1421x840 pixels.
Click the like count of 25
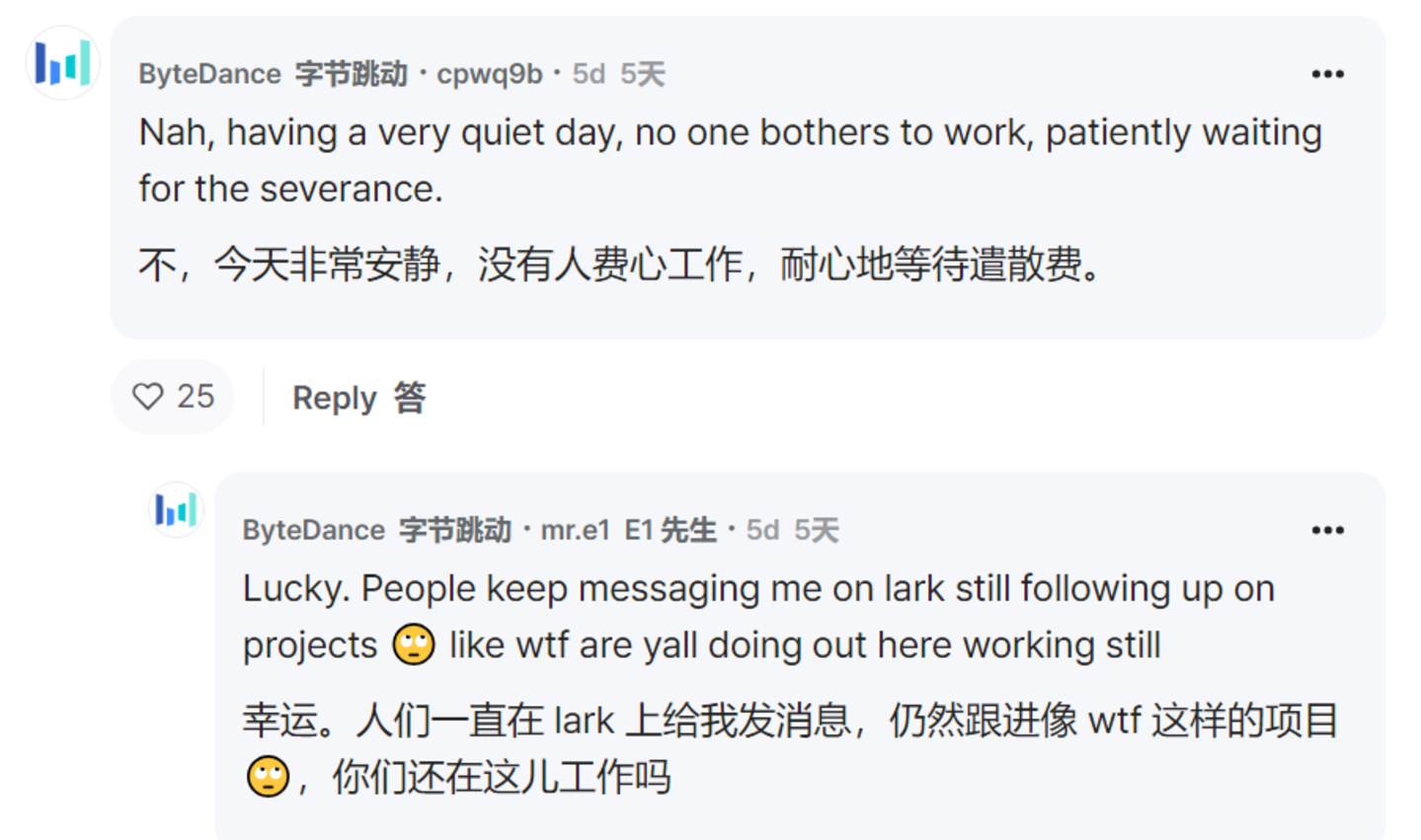click(196, 397)
